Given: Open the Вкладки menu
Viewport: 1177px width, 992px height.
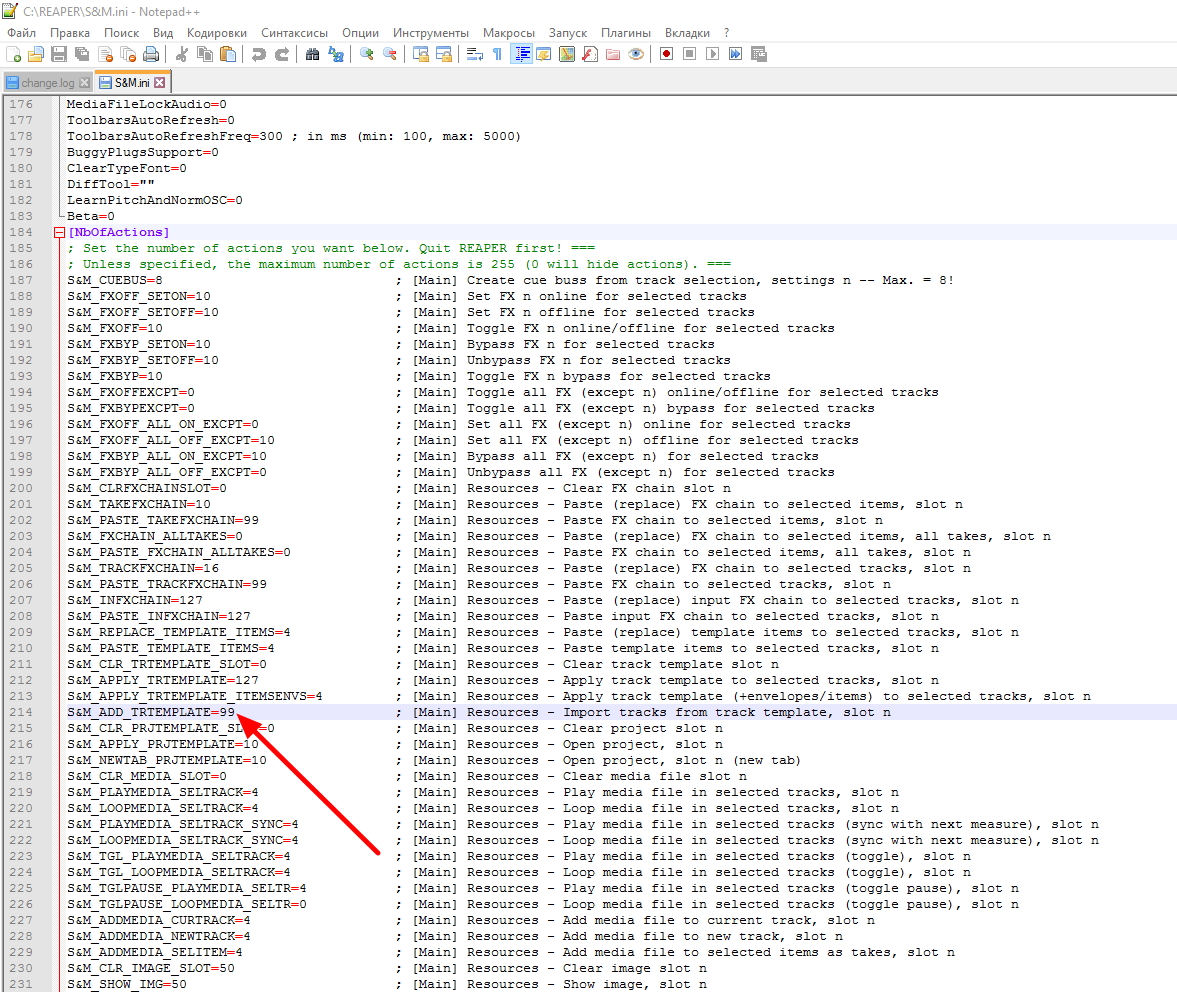Looking at the screenshot, I should [x=688, y=33].
